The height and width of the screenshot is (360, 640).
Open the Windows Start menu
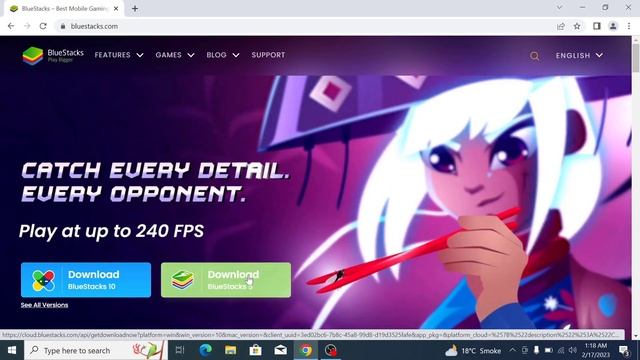click(x=12, y=350)
